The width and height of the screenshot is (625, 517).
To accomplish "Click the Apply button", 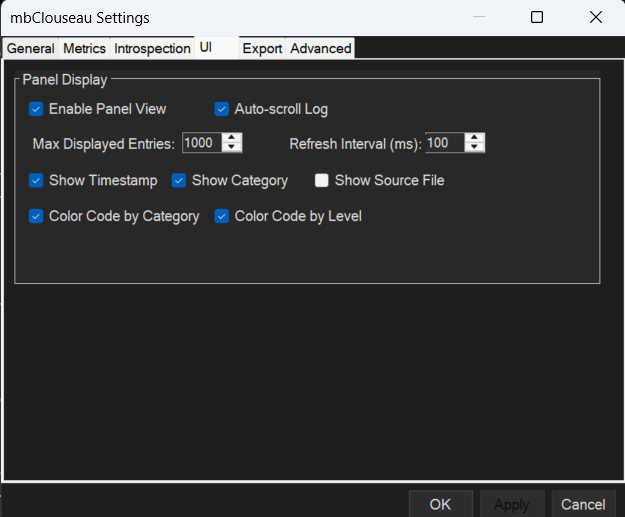I will tap(512, 504).
